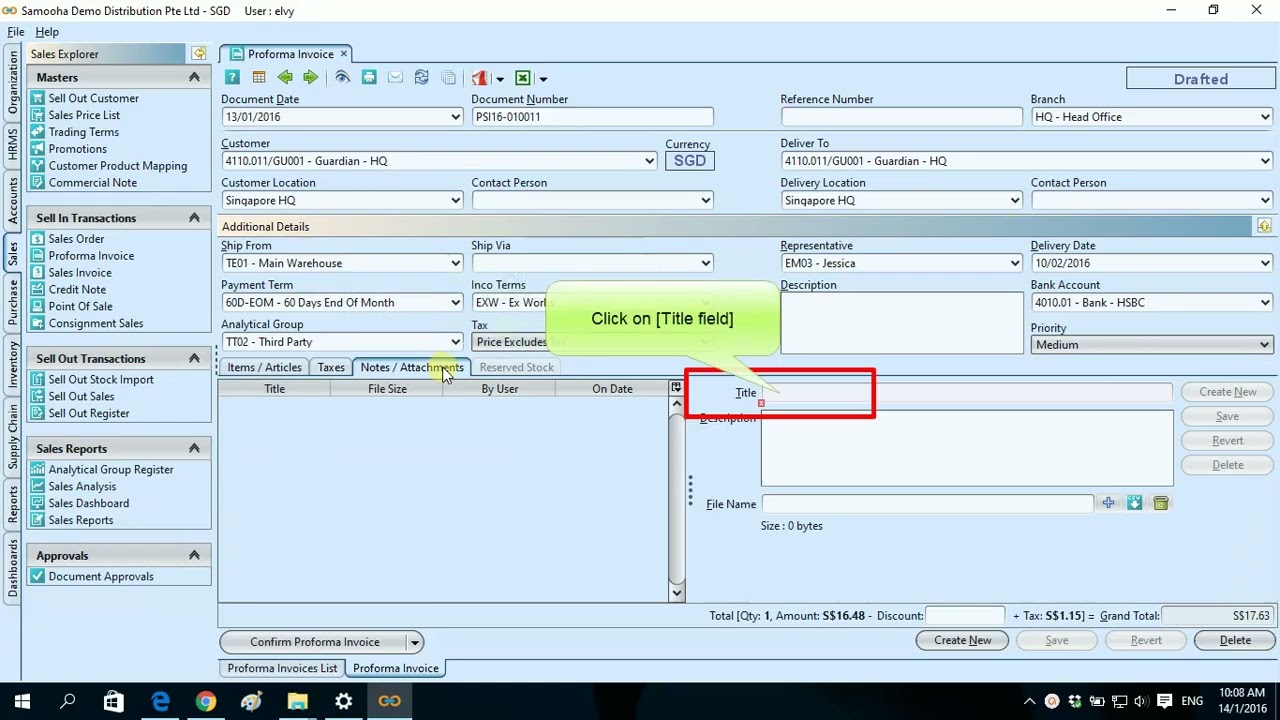
Task: Open the Excel export options arrow
Action: click(x=543, y=79)
